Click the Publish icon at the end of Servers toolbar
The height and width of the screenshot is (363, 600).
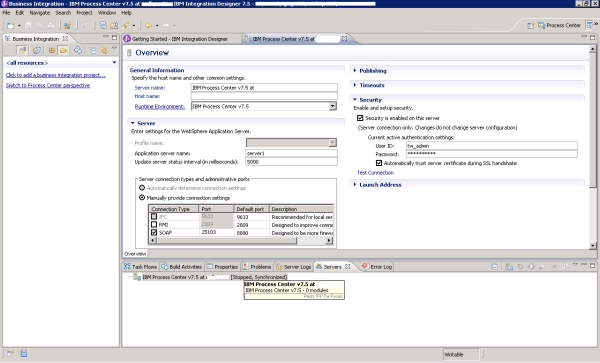click(x=565, y=267)
